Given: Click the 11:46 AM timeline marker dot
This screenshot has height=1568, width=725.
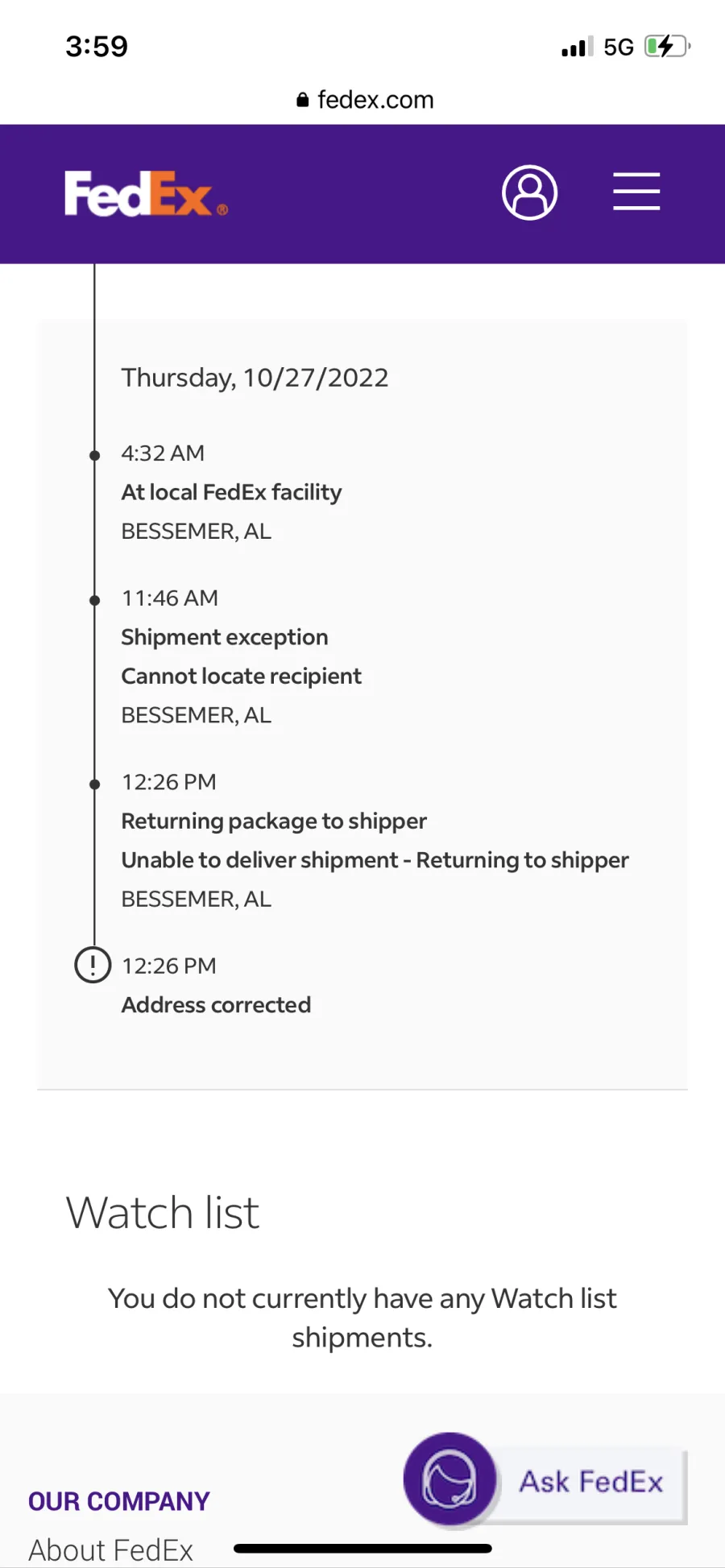Looking at the screenshot, I should 94,600.
